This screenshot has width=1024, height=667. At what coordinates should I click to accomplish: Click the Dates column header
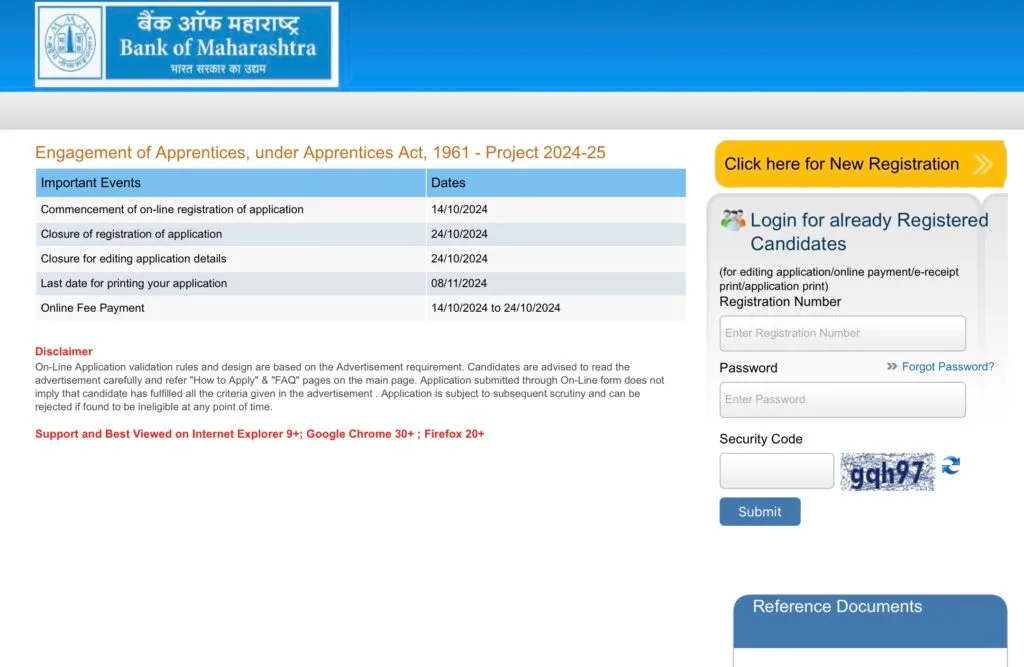[556, 183]
